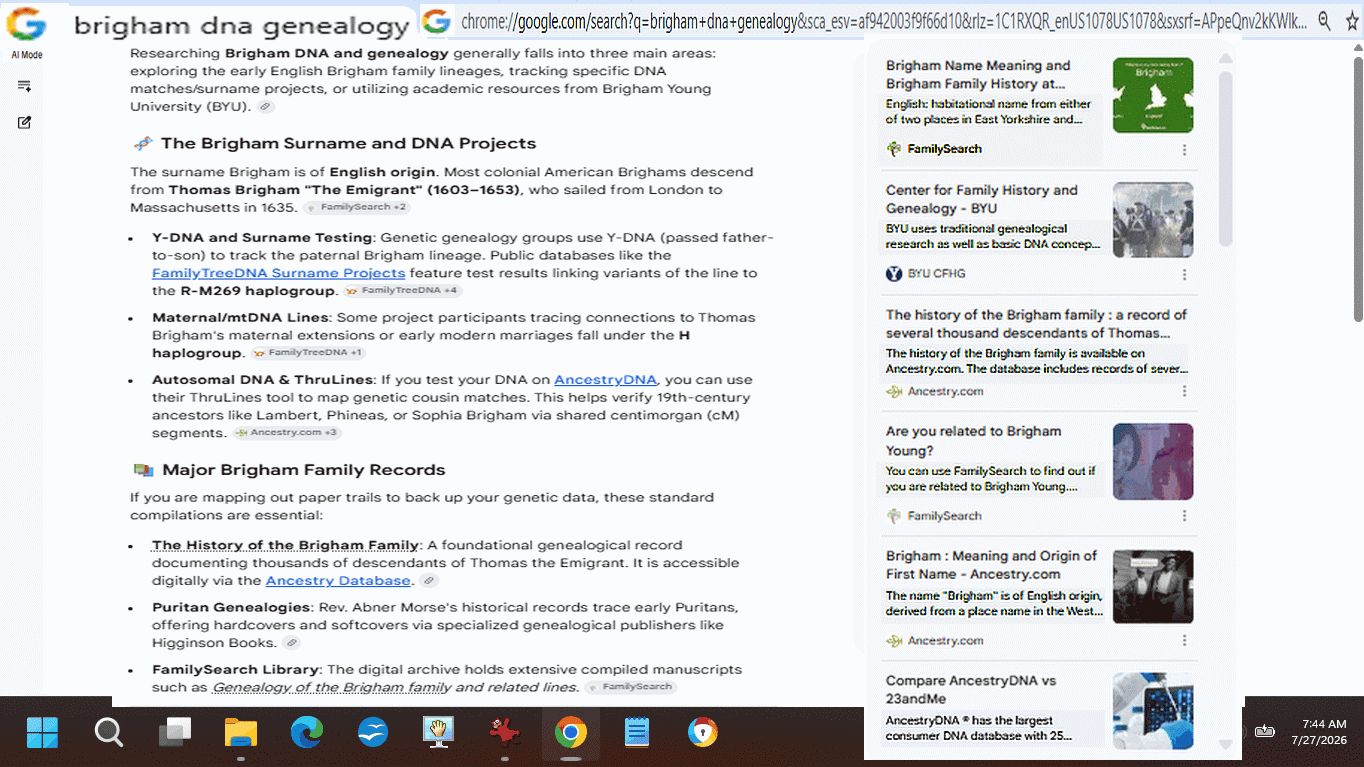
Task: Follow the Ancestry Database link
Action: (x=338, y=581)
